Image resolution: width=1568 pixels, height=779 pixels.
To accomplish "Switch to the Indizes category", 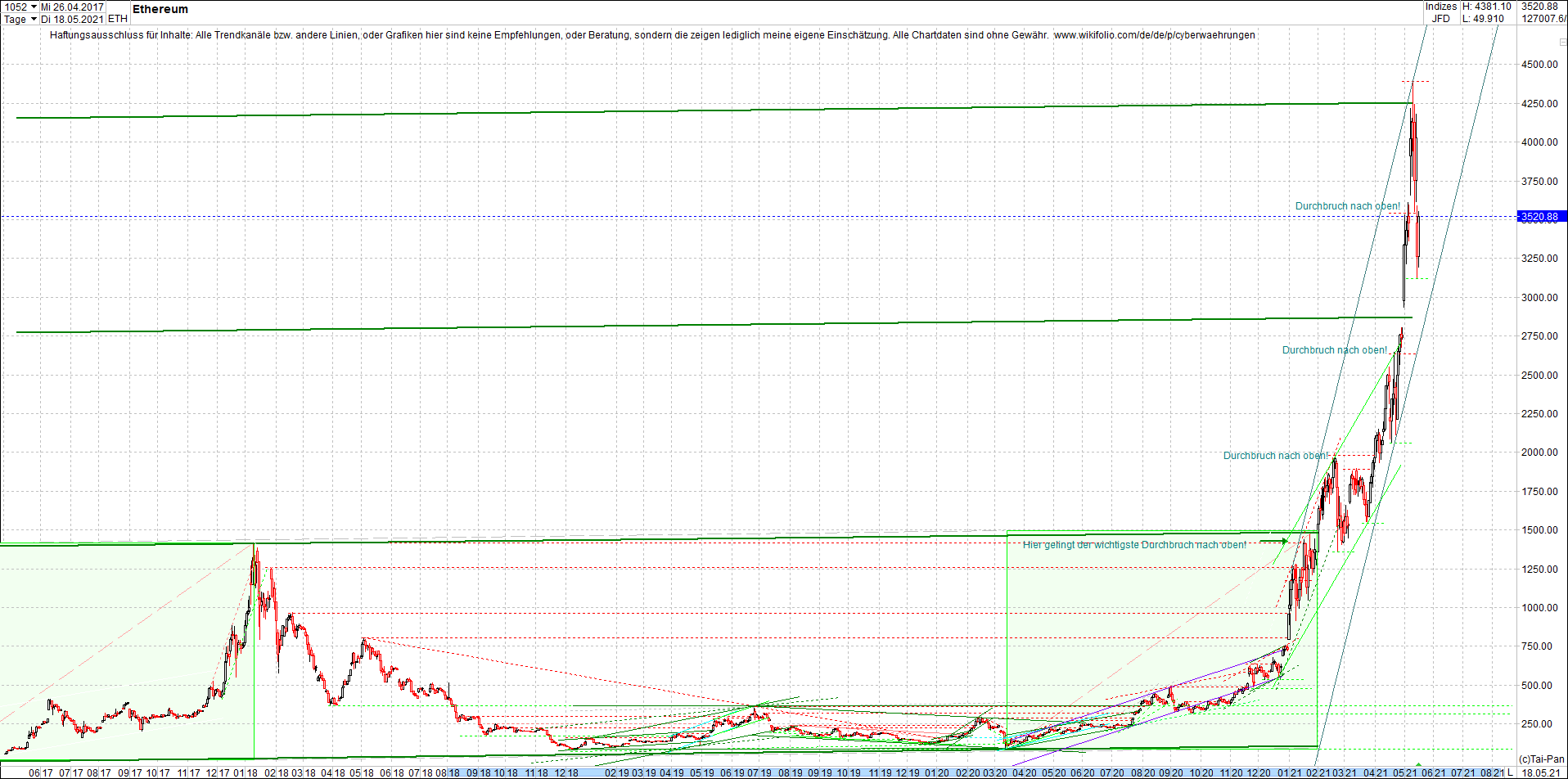I will (1440, 6).
